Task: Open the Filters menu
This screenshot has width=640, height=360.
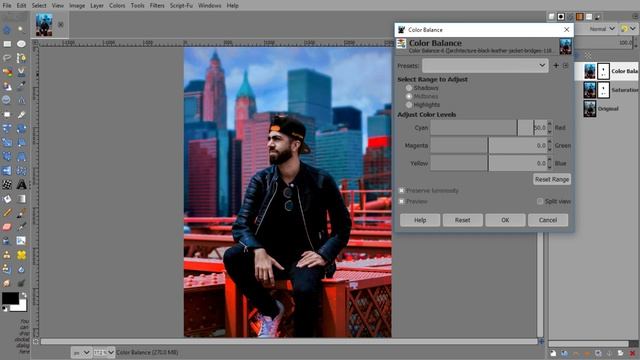Action: (x=157, y=6)
